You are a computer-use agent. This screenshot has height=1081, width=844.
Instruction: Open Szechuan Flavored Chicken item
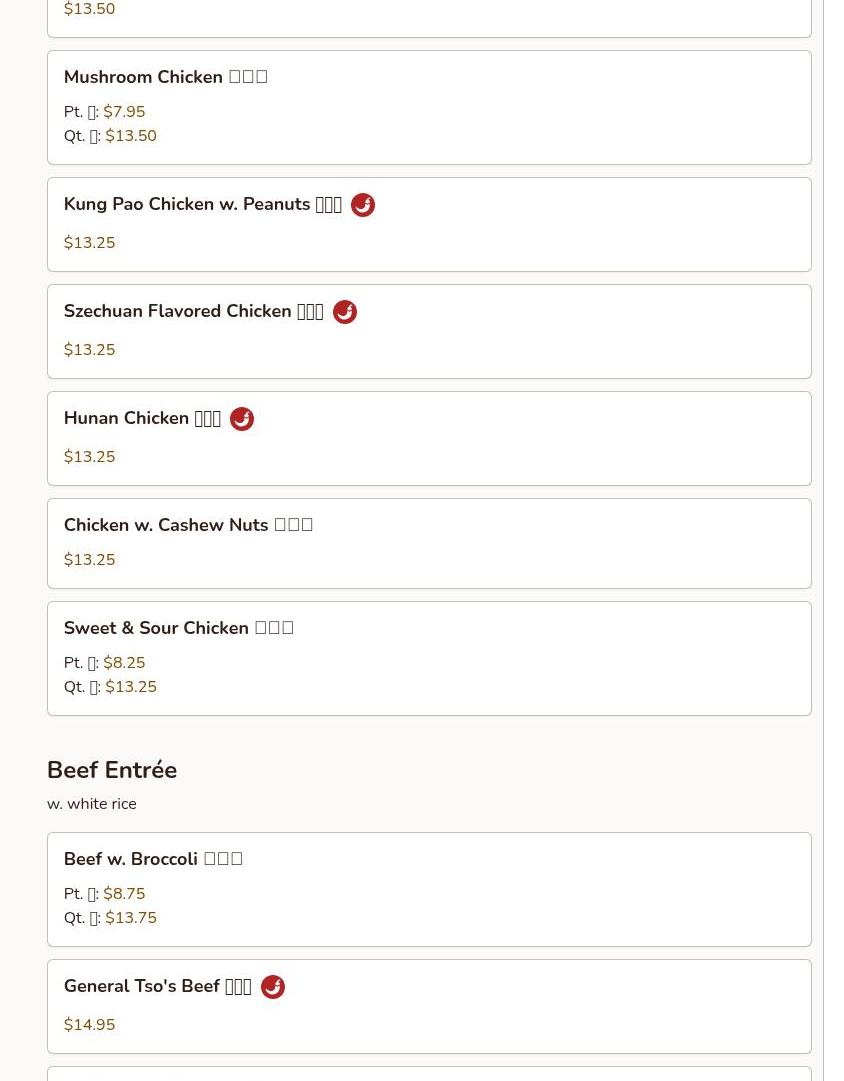(x=429, y=332)
